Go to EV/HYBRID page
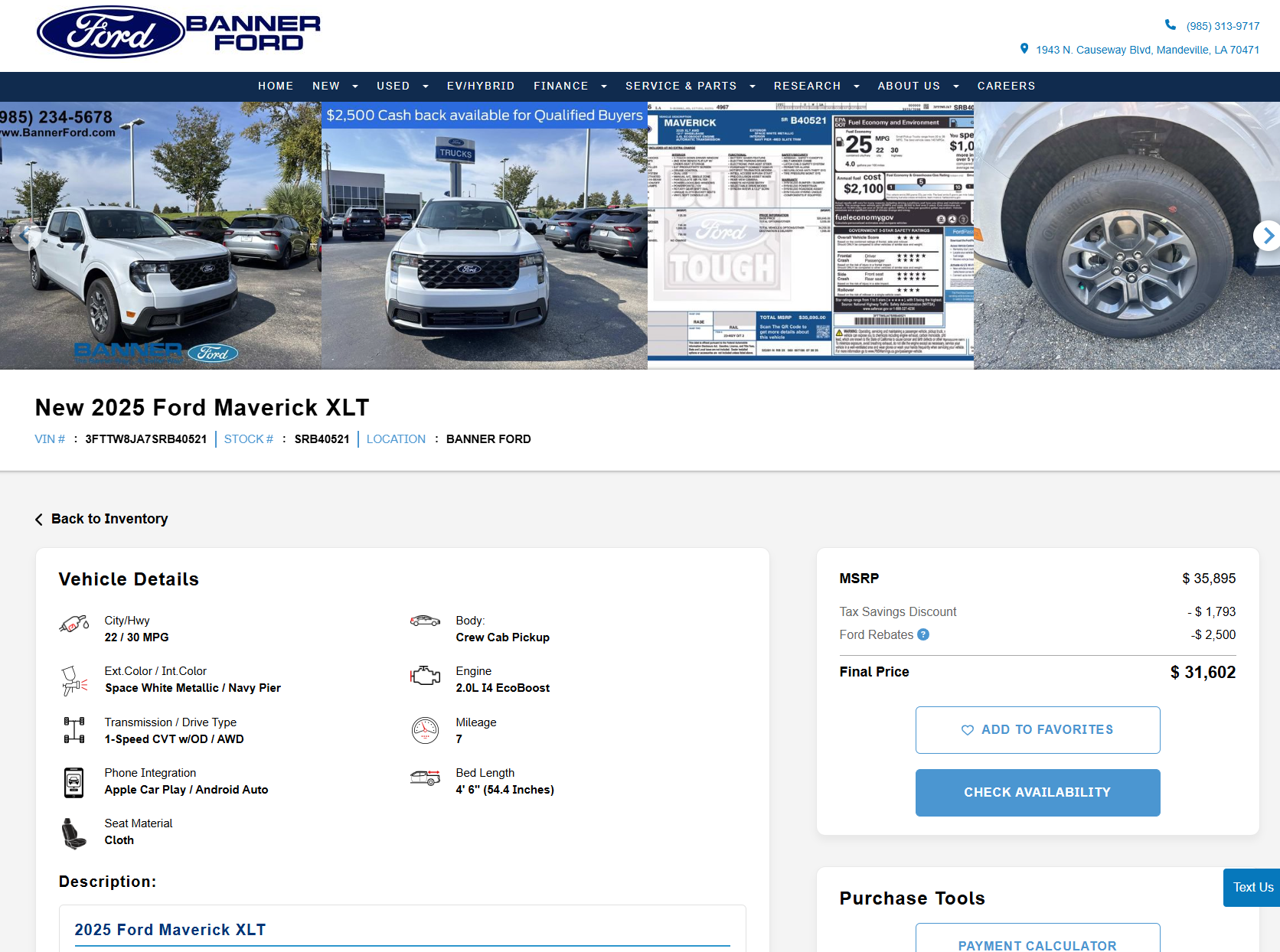Screen dimensions: 1280x952 tap(481, 86)
